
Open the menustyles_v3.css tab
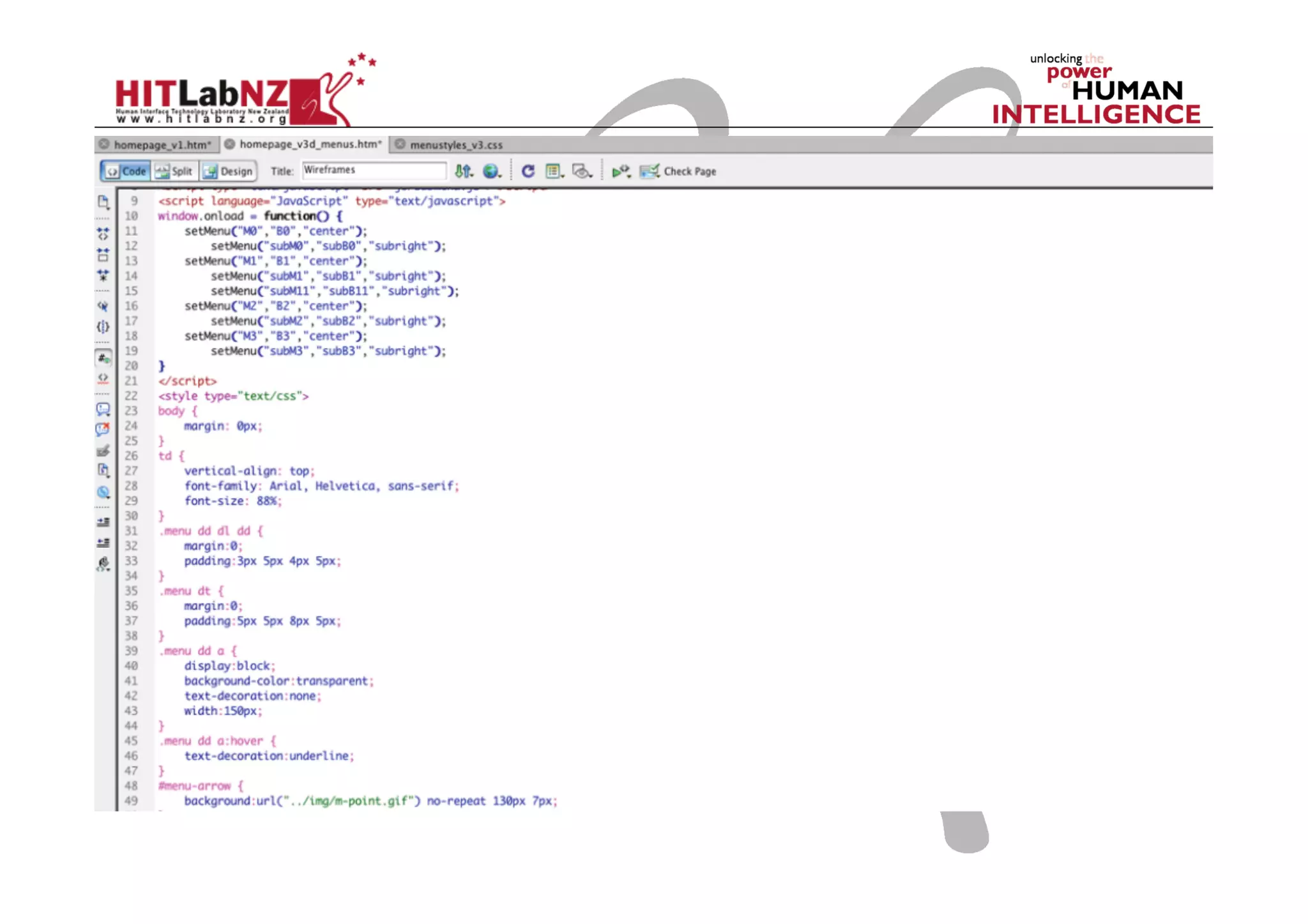456,145
